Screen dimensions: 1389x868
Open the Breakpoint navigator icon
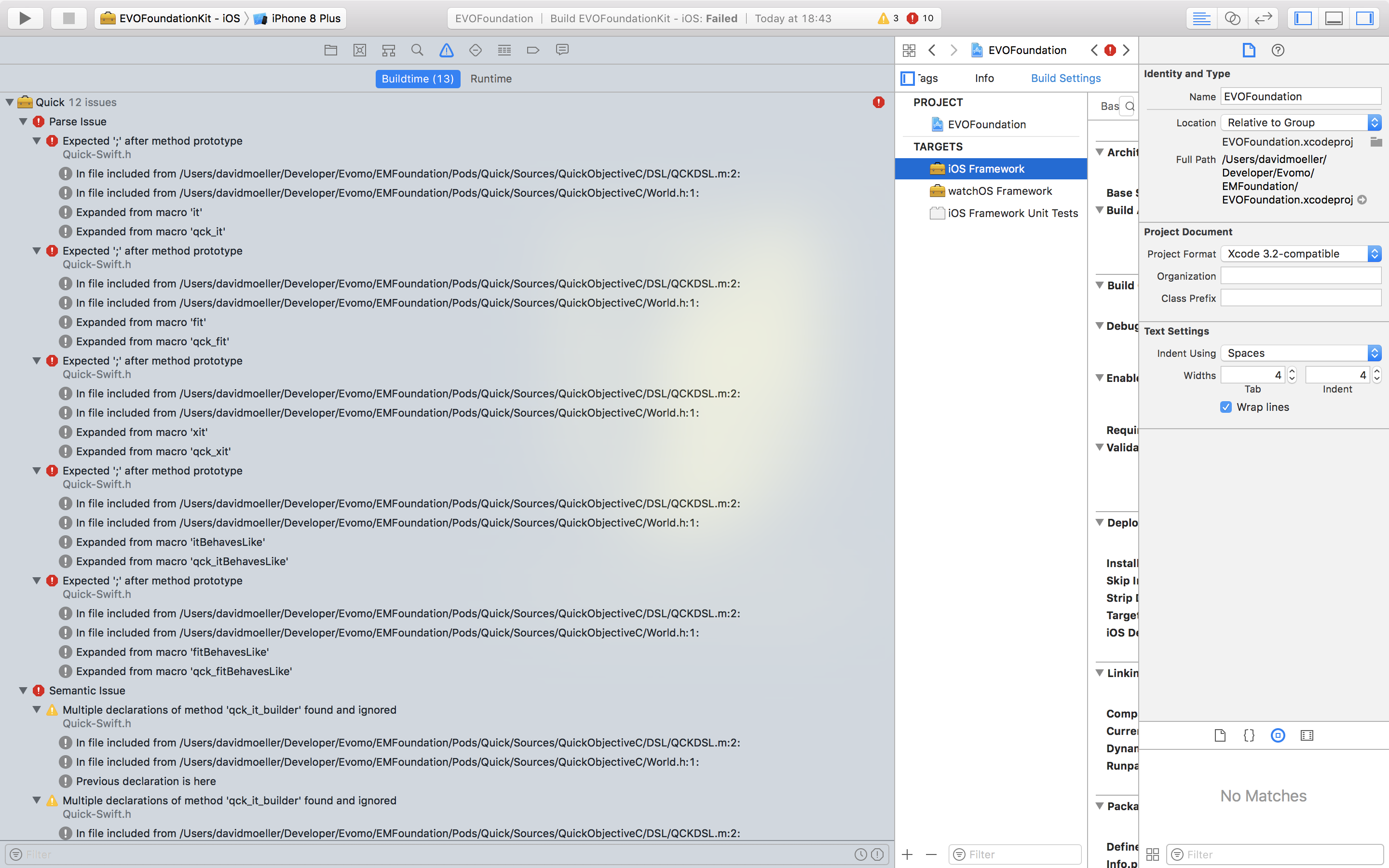pyautogui.click(x=533, y=50)
